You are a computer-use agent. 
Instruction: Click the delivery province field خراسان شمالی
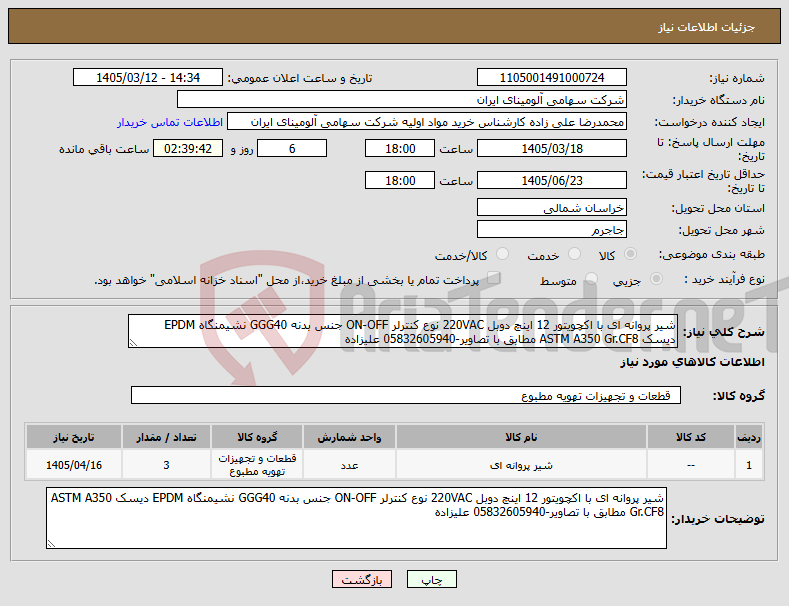[x=551, y=207]
